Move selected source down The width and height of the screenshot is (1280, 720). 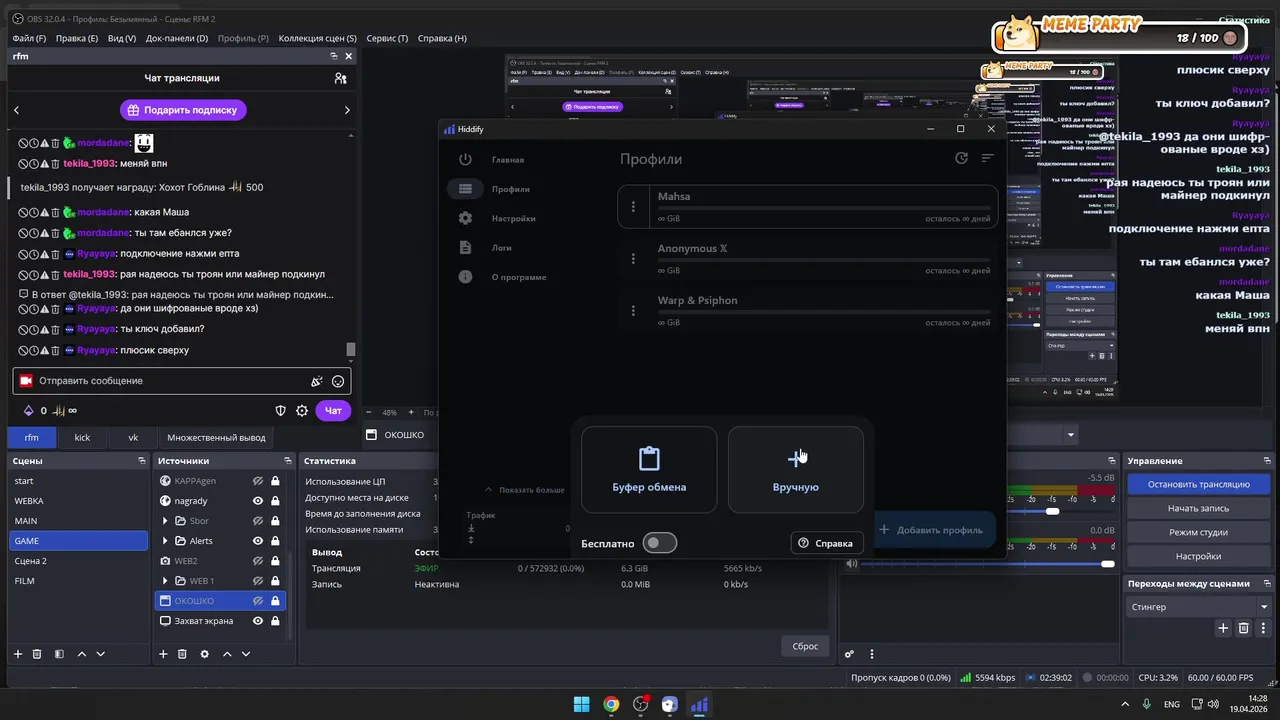coord(246,654)
